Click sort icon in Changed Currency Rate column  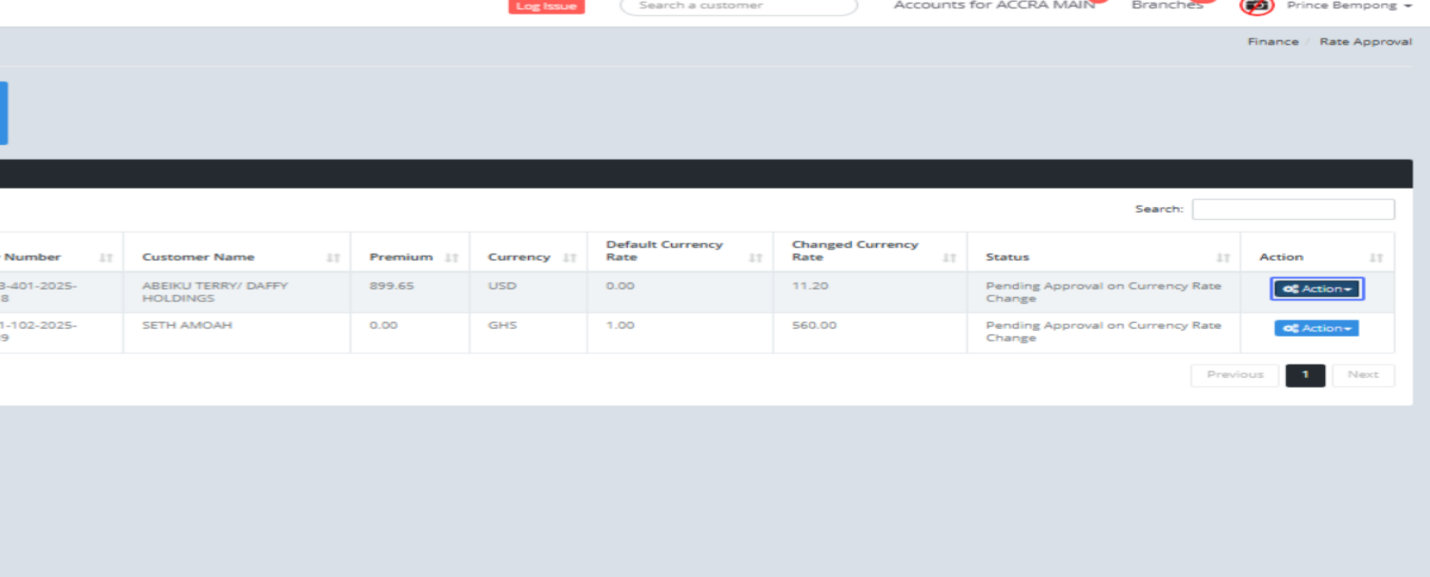pyautogui.click(x=950, y=258)
